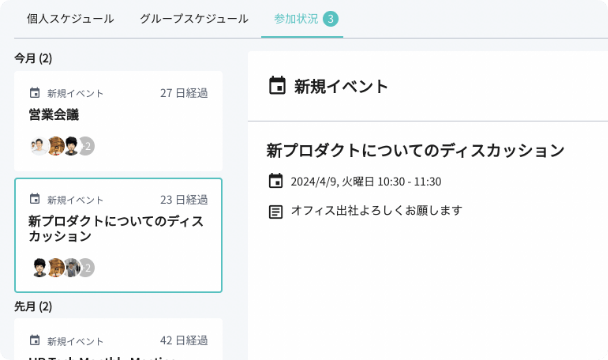Open the 営業会議 event card
Viewport: 608px width, 360px height.
click(x=118, y=121)
